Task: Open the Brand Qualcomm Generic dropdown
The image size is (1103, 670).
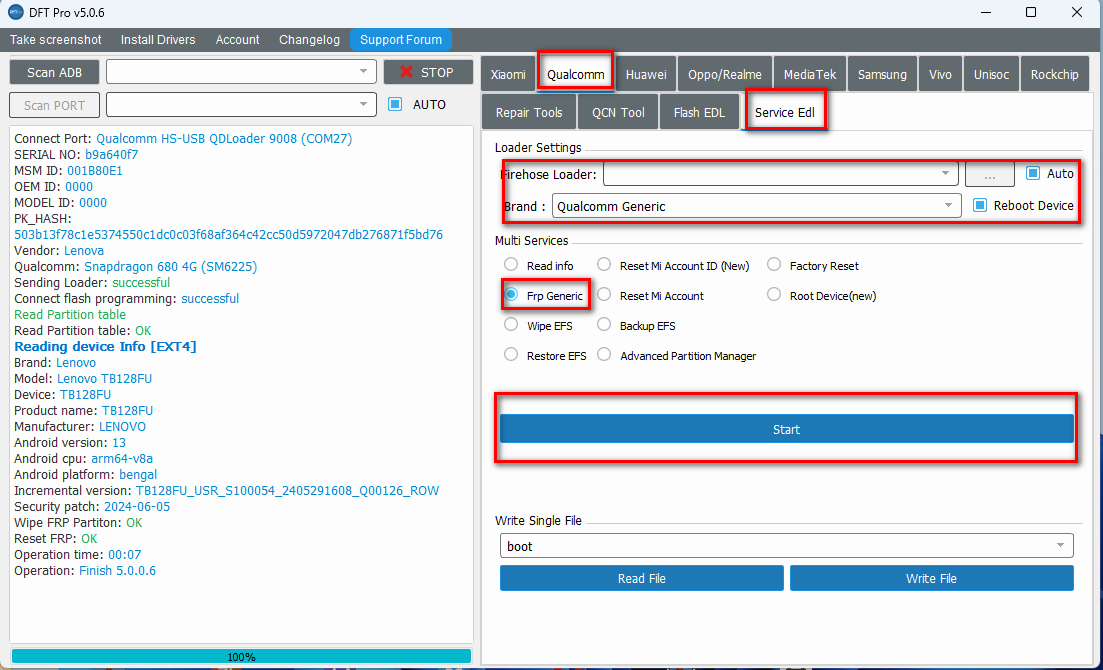Action: tap(756, 206)
